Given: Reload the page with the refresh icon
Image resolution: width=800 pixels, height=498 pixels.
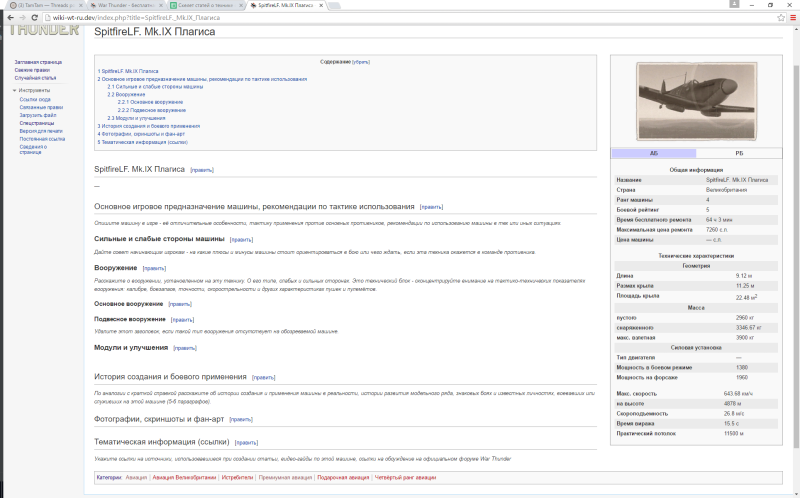Looking at the screenshot, I should tap(35, 17).
